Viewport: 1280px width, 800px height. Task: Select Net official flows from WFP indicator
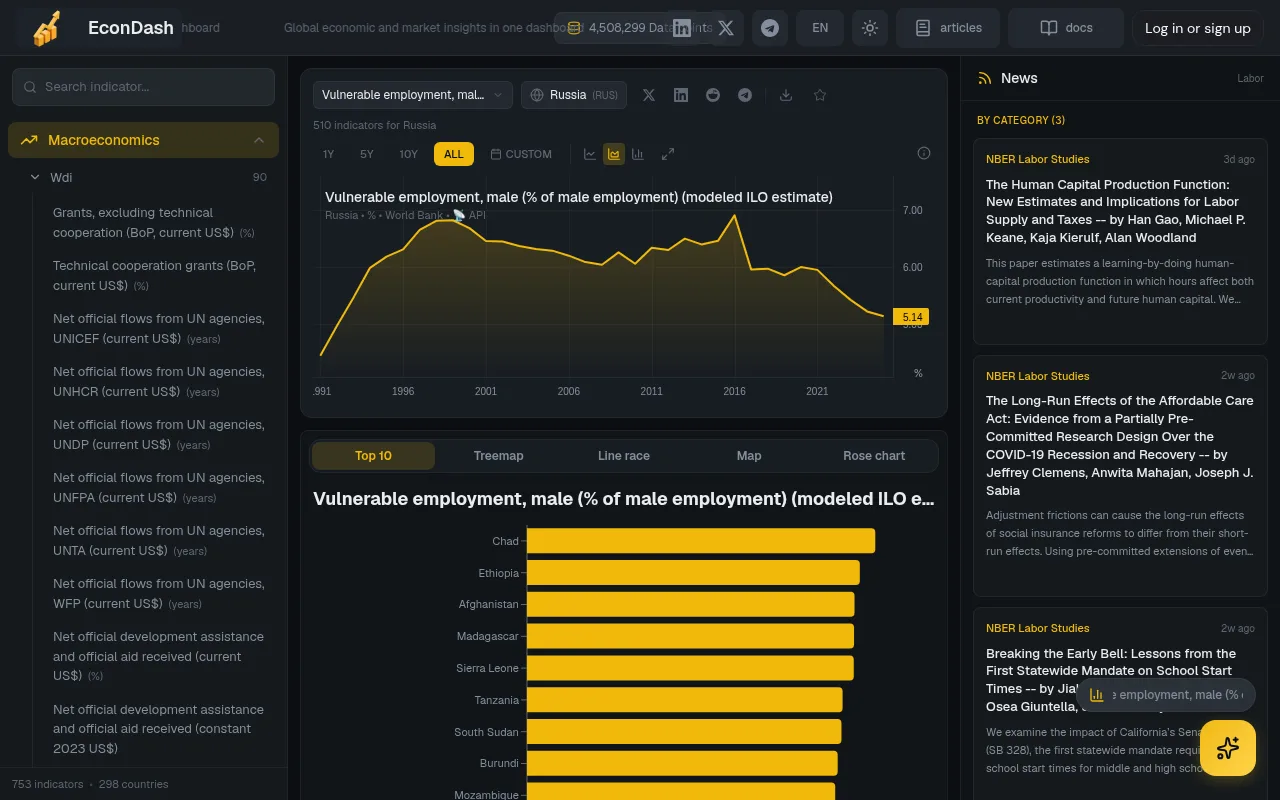[x=160, y=594]
